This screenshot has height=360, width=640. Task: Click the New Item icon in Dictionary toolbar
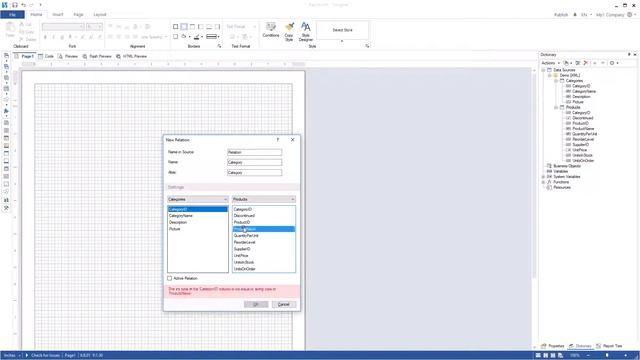pyautogui.click(x=567, y=63)
